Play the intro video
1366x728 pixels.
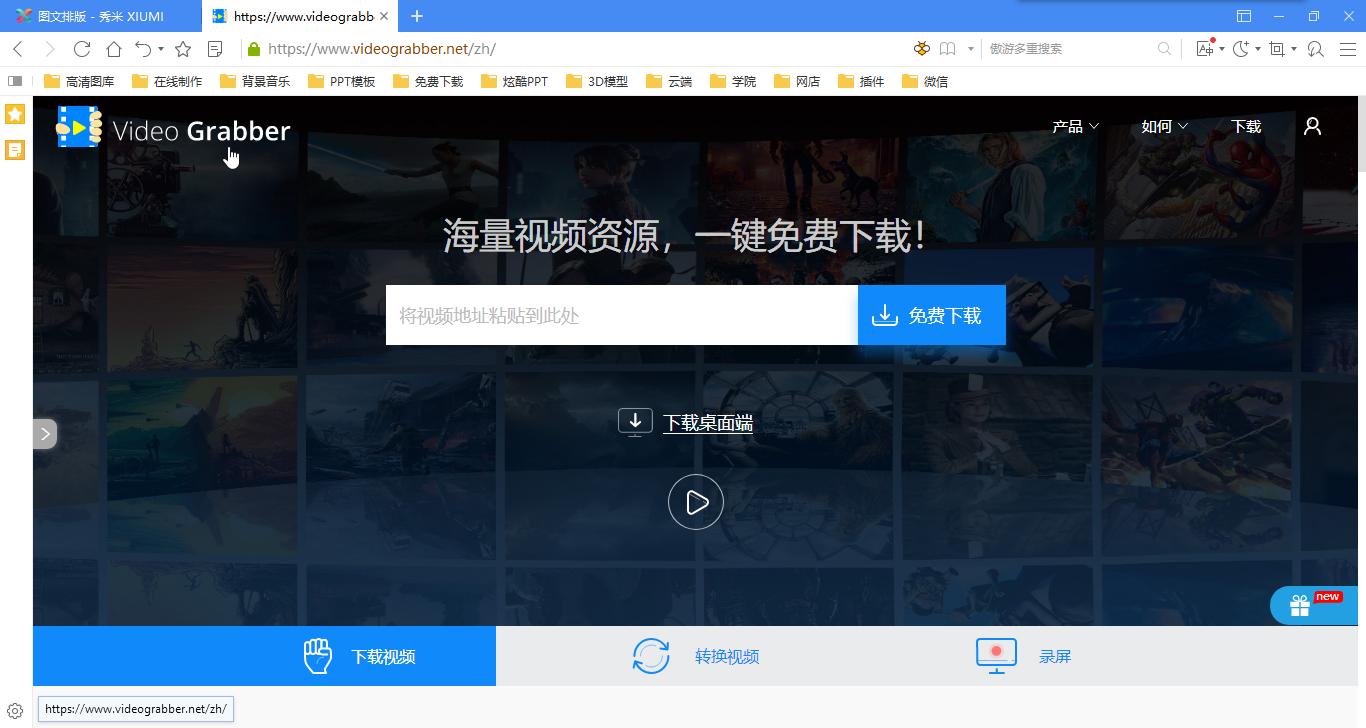point(696,502)
